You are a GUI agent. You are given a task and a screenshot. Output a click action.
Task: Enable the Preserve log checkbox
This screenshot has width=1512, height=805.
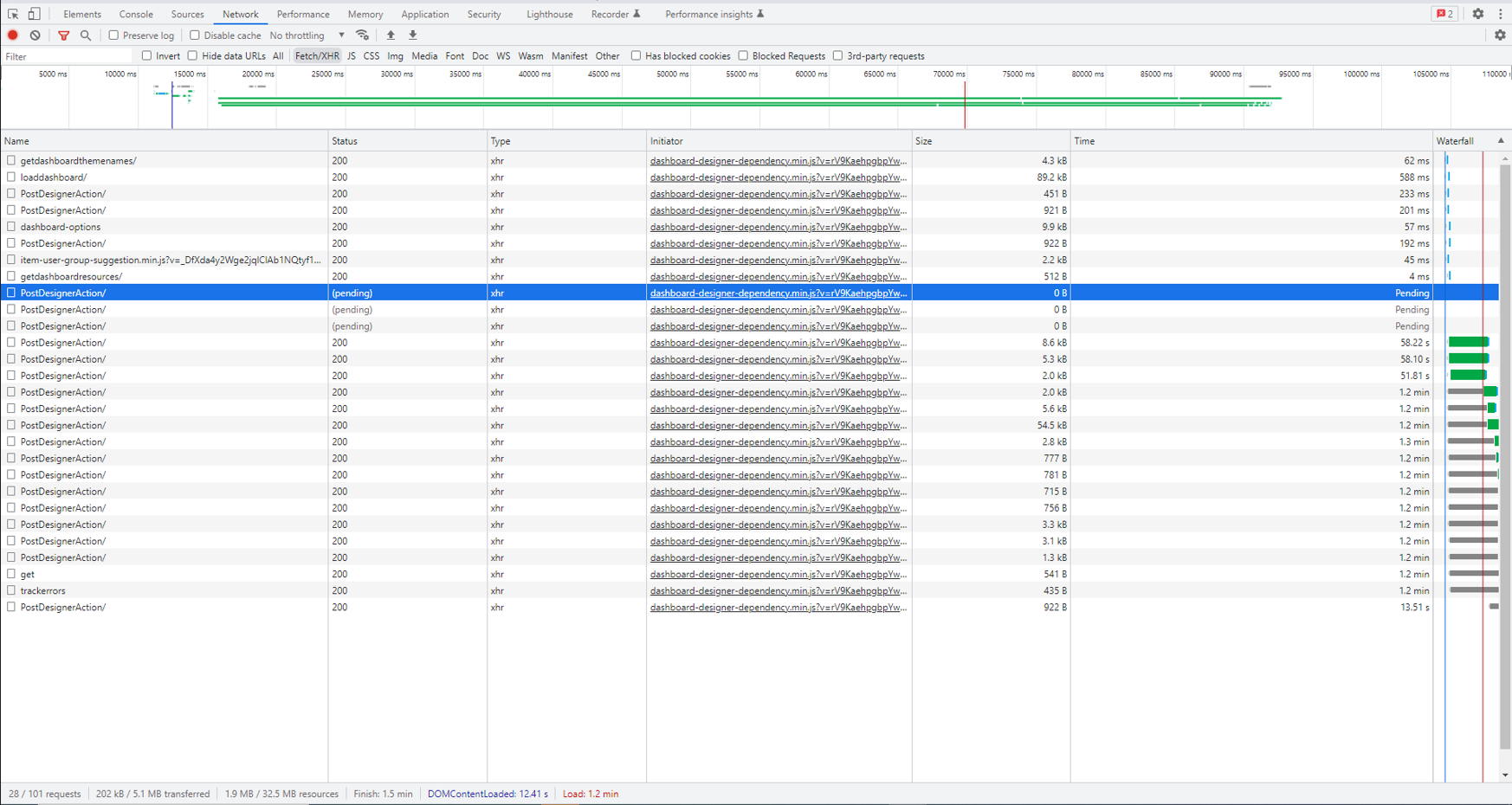click(113, 35)
